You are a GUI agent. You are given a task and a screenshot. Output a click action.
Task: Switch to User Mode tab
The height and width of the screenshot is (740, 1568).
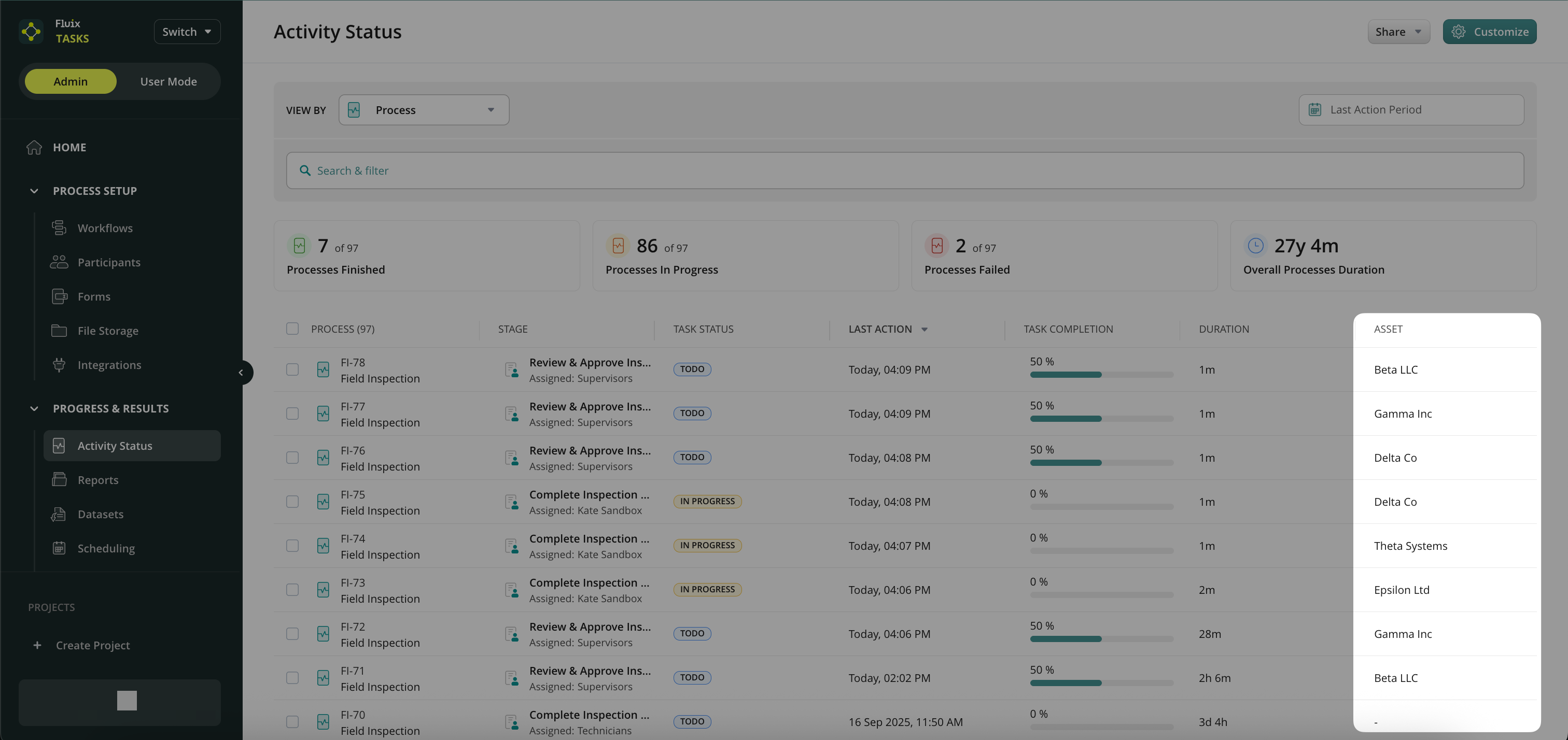[x=169, y=81]
